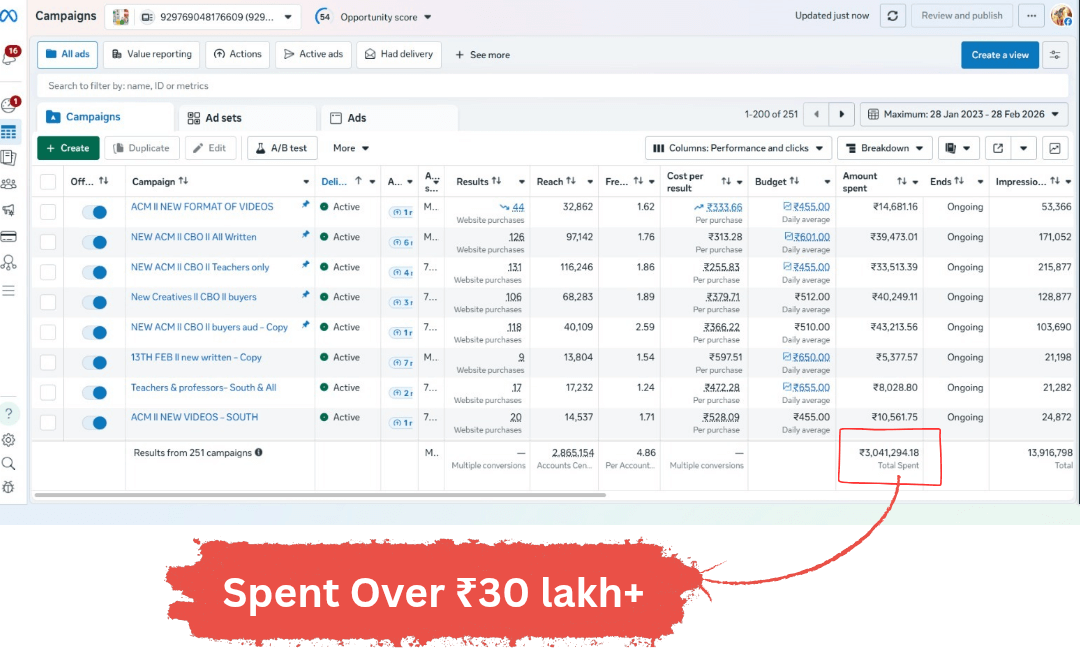Toggle off ACM II NEW FORMAT OF VIDEOS campaign
Viewport: 1080px width, 662px height.
tap(94, 212)
